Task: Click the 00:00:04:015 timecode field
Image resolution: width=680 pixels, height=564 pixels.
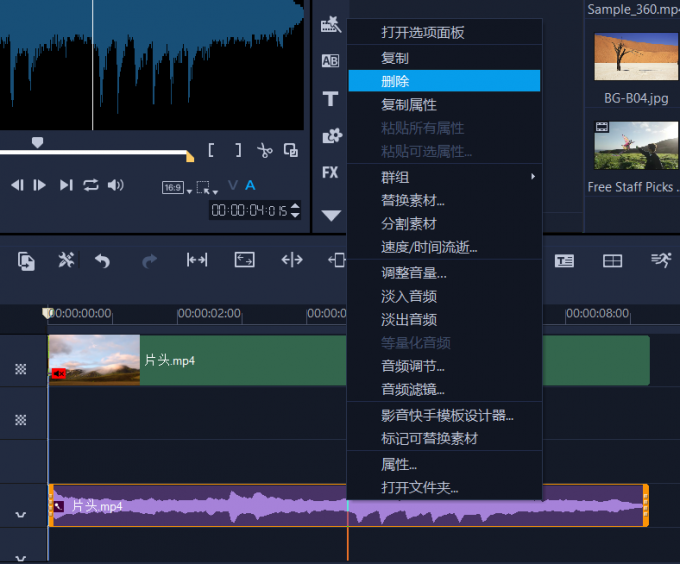Action: coord(249,211)
